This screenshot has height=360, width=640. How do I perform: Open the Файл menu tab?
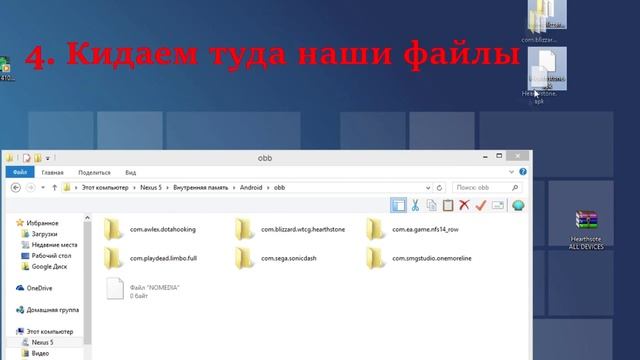click(20, 172)
